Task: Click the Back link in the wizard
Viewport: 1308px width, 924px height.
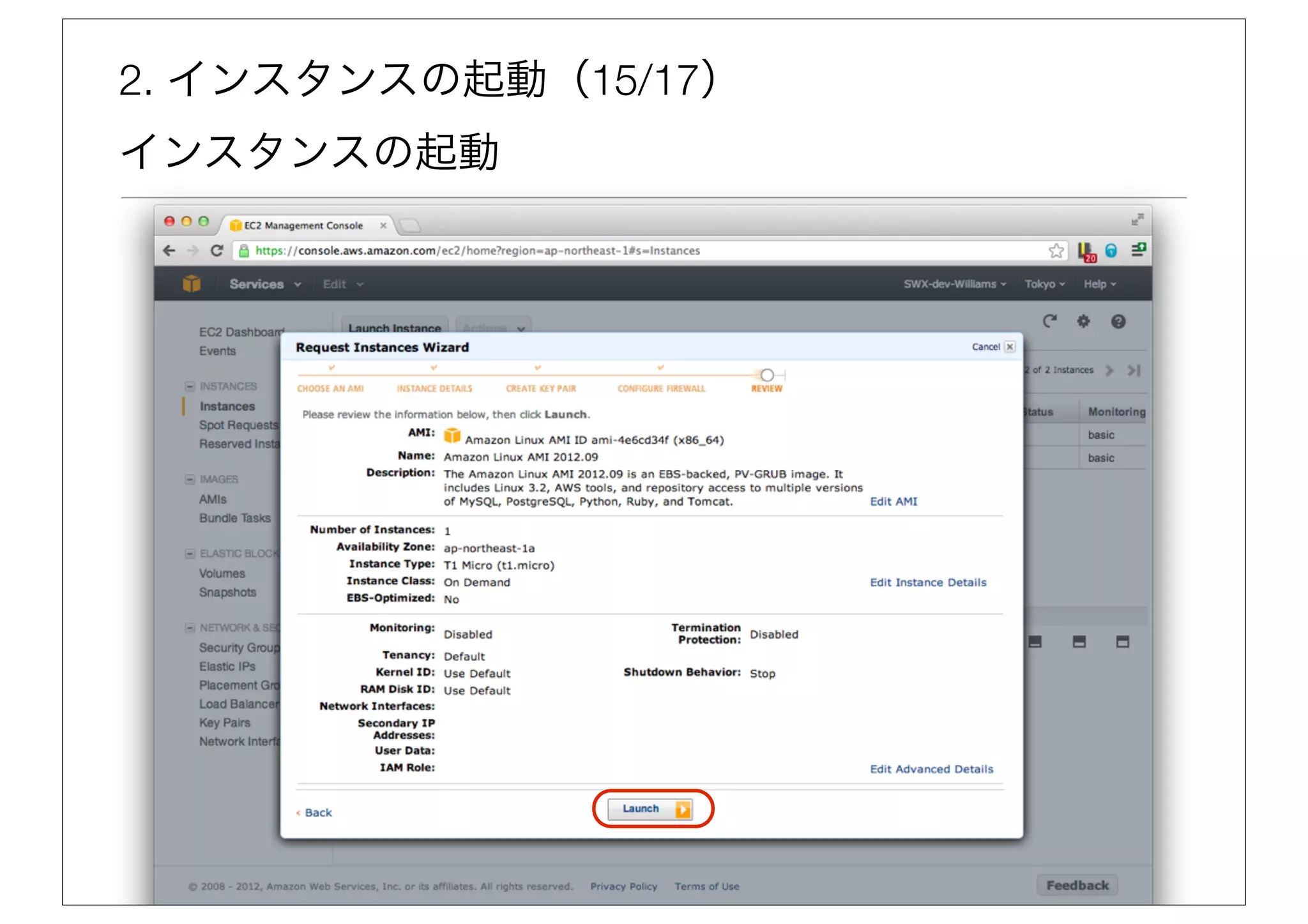Action: (x=317, y=813)
